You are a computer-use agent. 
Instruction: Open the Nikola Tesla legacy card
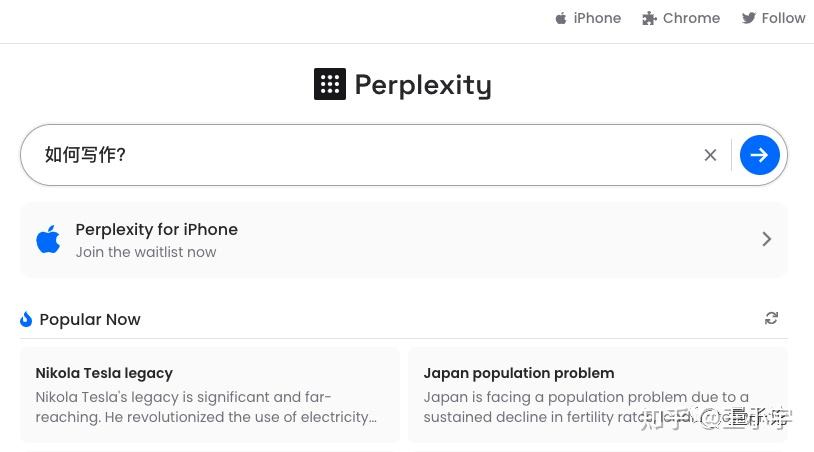coord(210,395)
